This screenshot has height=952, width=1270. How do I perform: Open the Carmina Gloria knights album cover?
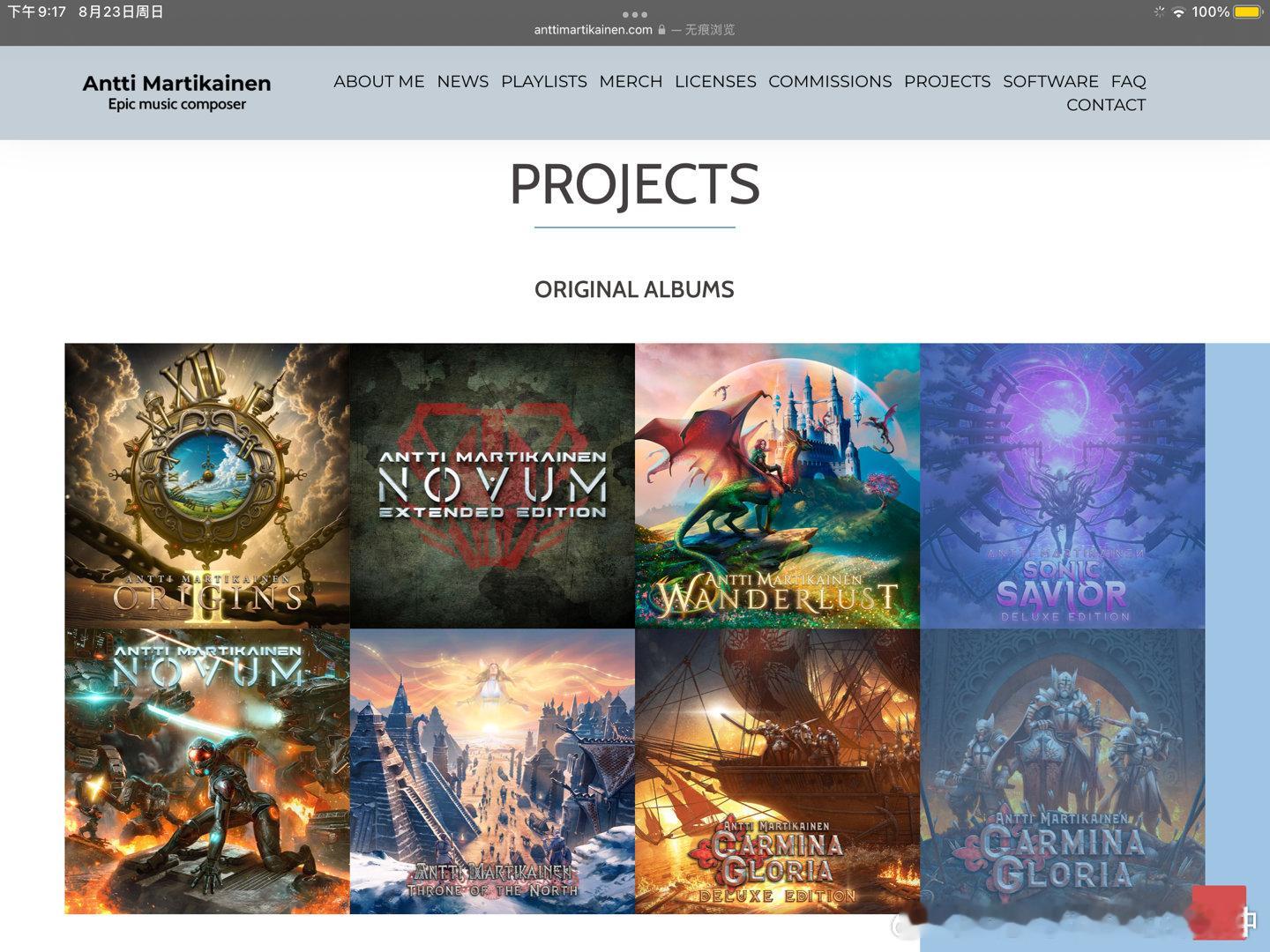(1062, 771)
